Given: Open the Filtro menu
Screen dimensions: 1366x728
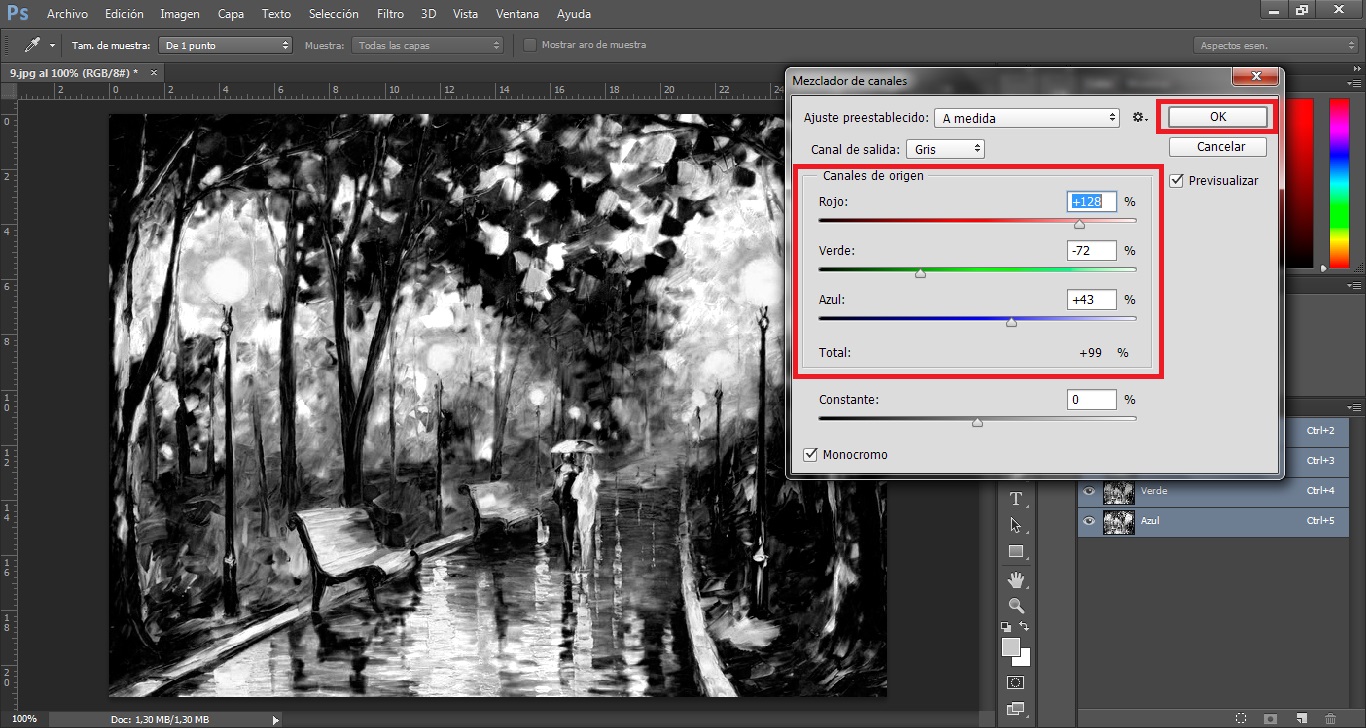Looking at the screenshot, I should click(x=391, y=14).
